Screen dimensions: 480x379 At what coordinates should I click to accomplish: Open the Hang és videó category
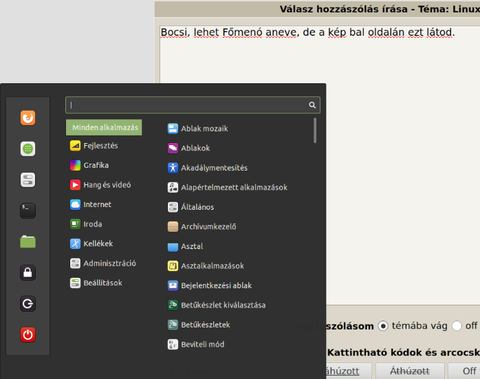[x=100, y=185]
